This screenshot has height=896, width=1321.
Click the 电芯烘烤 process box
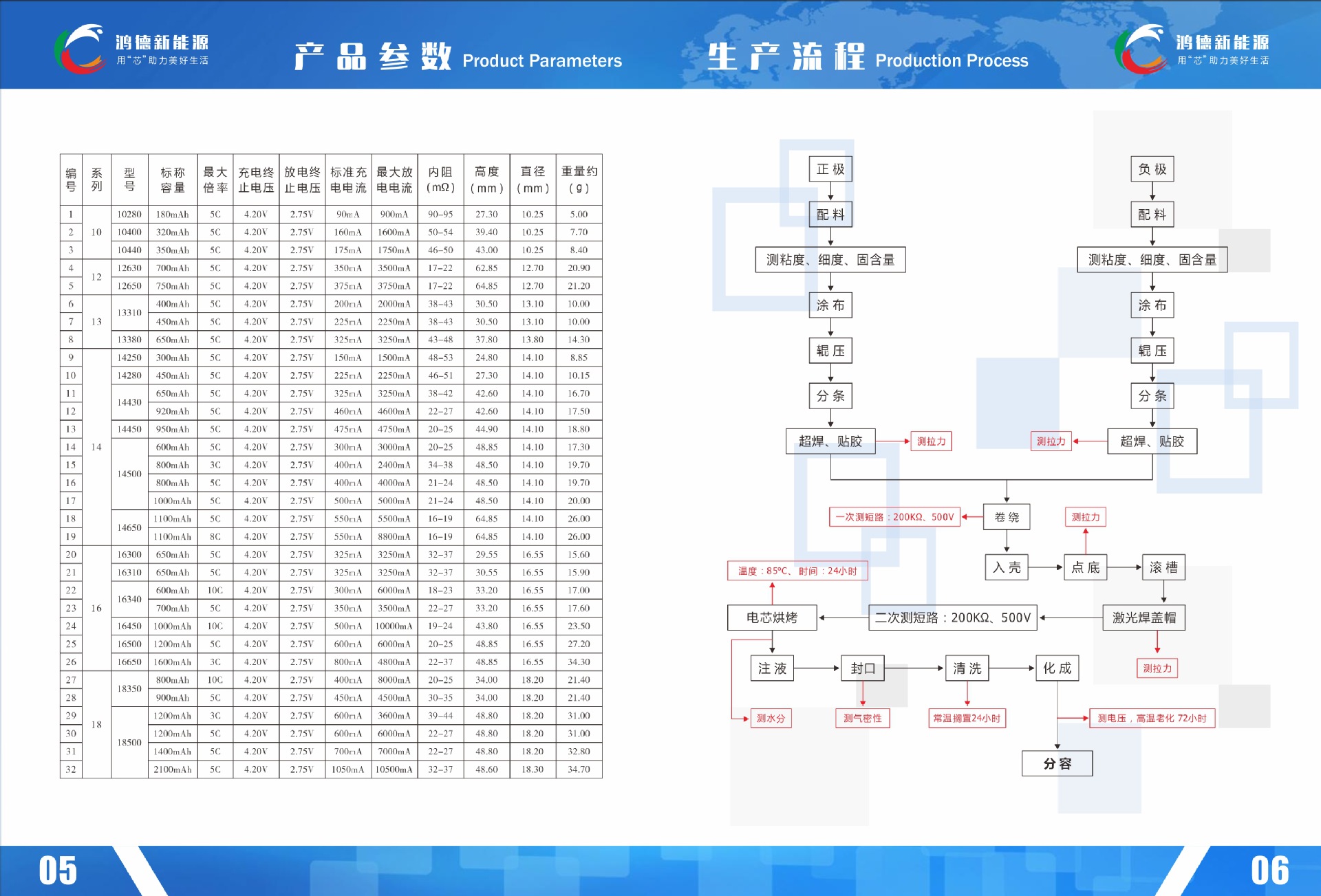click(x=772, y=618)
